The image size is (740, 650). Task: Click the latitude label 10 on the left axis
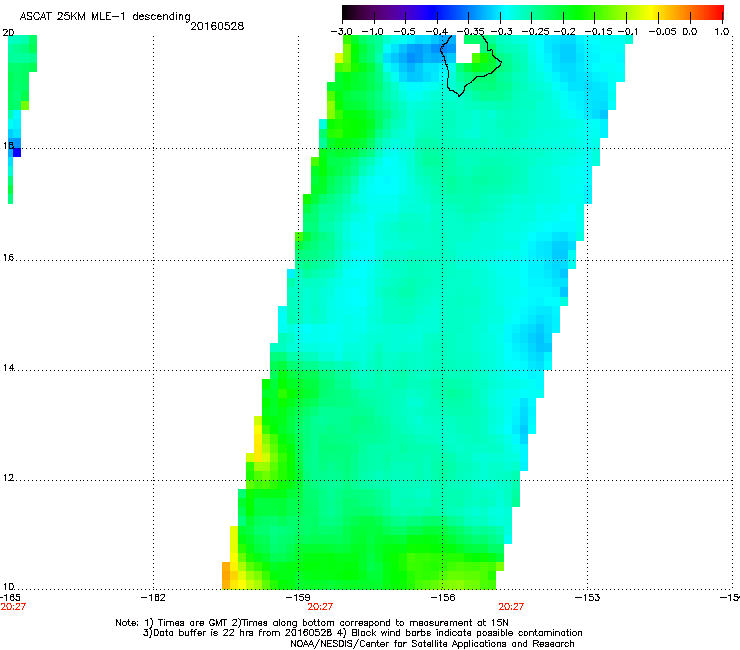click(x=8, y=587)
